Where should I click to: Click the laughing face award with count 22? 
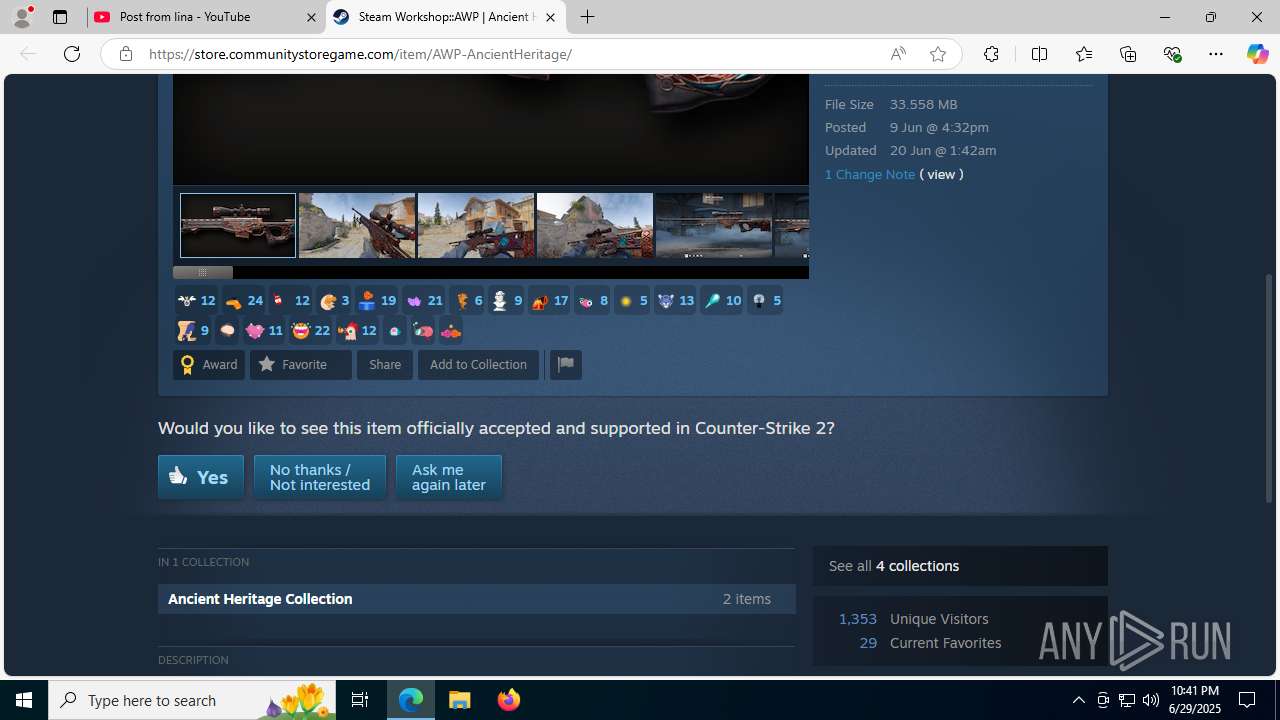point(311,330)
